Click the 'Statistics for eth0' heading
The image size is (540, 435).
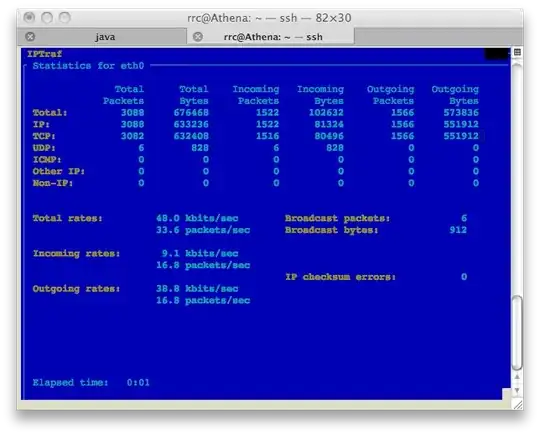[88, 65]
